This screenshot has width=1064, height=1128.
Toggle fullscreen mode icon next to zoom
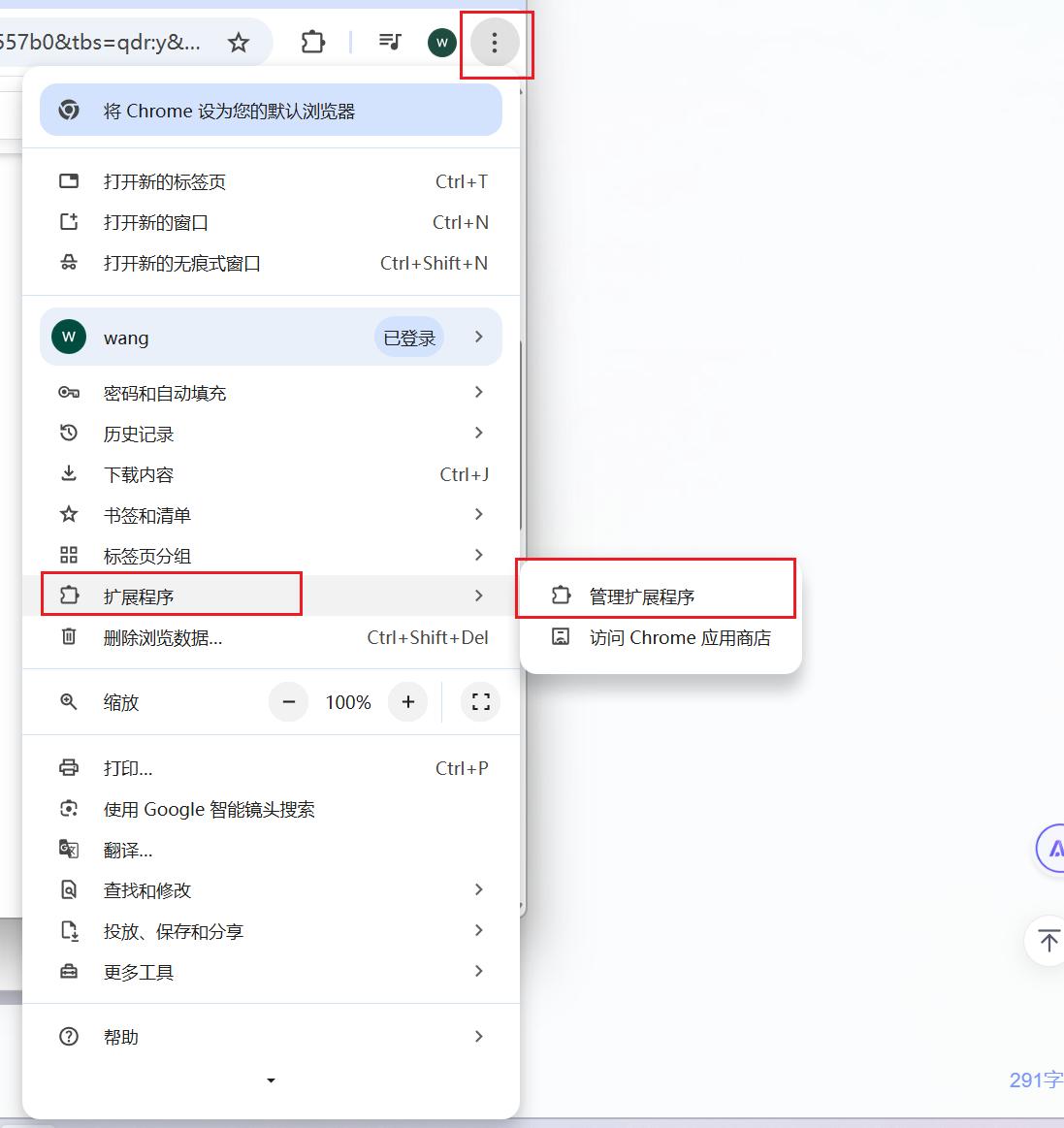(x=480, y=702)
